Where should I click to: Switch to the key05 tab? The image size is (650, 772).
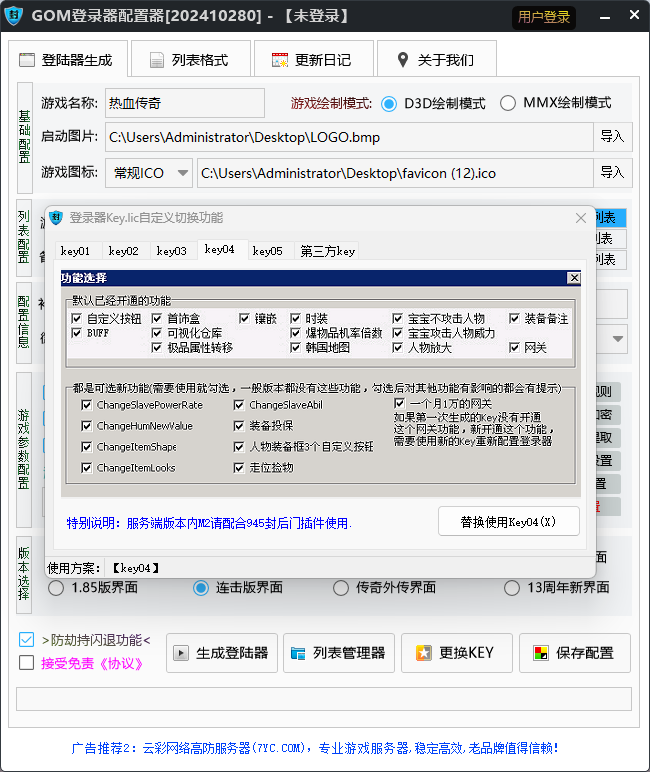(267, 251)
